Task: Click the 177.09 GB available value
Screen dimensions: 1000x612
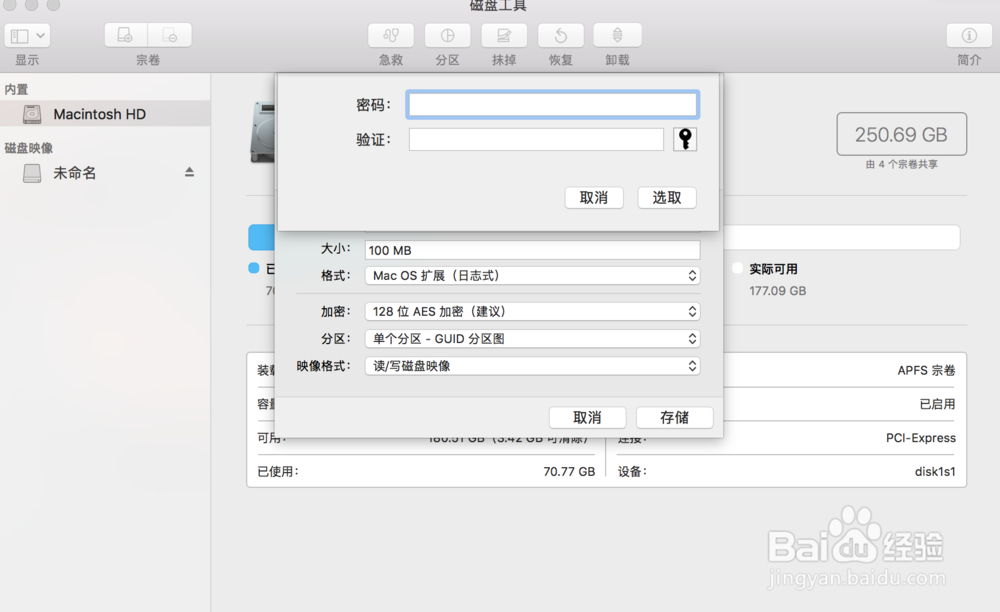Action: point(777,291)
